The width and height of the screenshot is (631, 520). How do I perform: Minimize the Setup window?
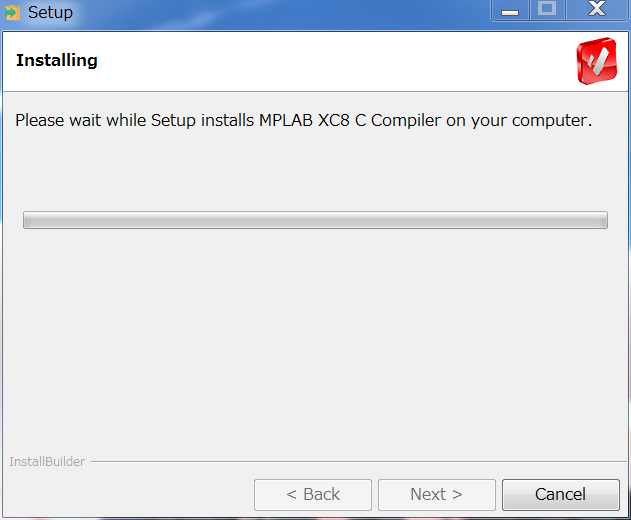510,10
